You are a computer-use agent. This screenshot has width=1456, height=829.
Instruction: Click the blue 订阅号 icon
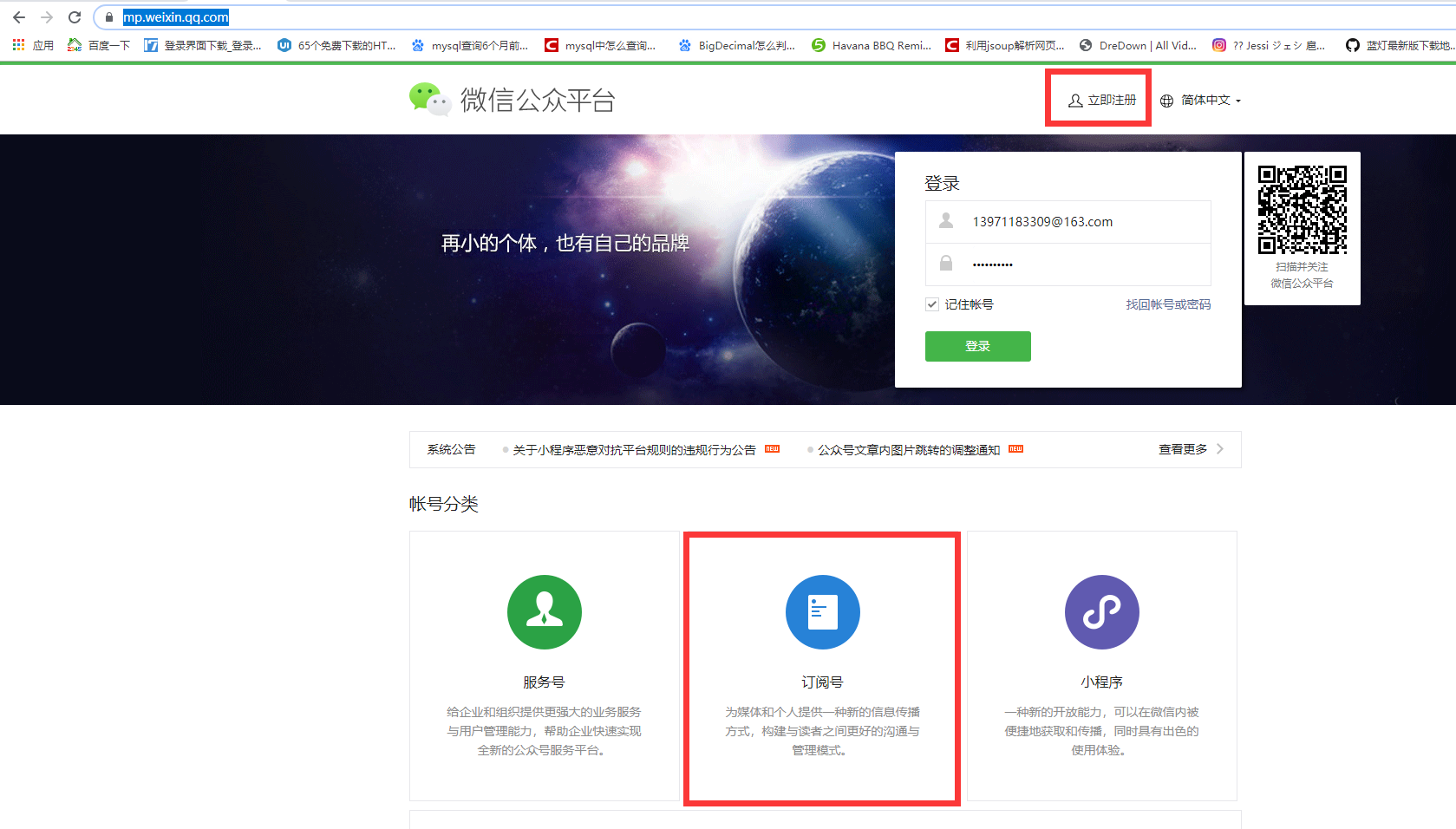tap(823, 612)
